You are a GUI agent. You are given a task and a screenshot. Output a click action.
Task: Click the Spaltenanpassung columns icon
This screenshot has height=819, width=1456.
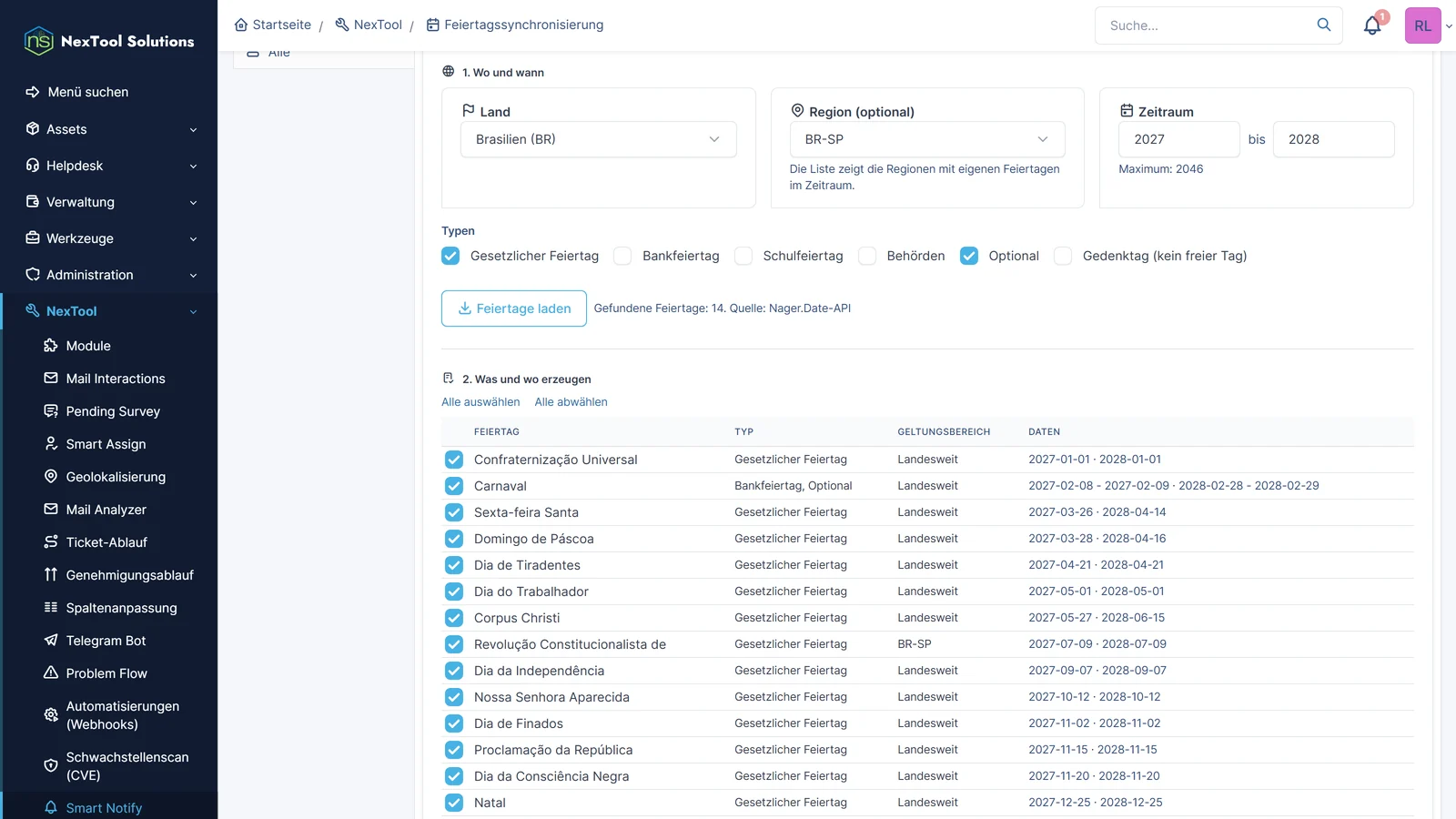[51, 608]
